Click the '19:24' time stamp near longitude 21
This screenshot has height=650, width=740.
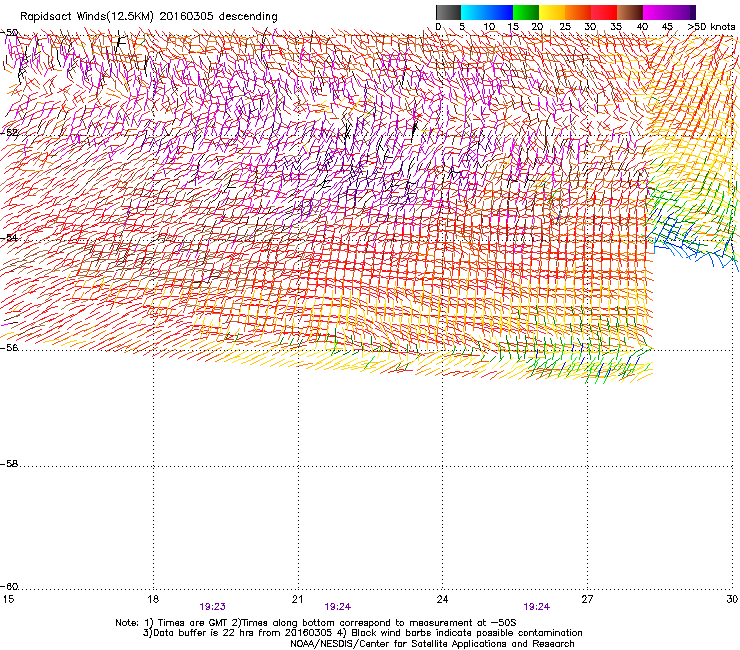337,607
